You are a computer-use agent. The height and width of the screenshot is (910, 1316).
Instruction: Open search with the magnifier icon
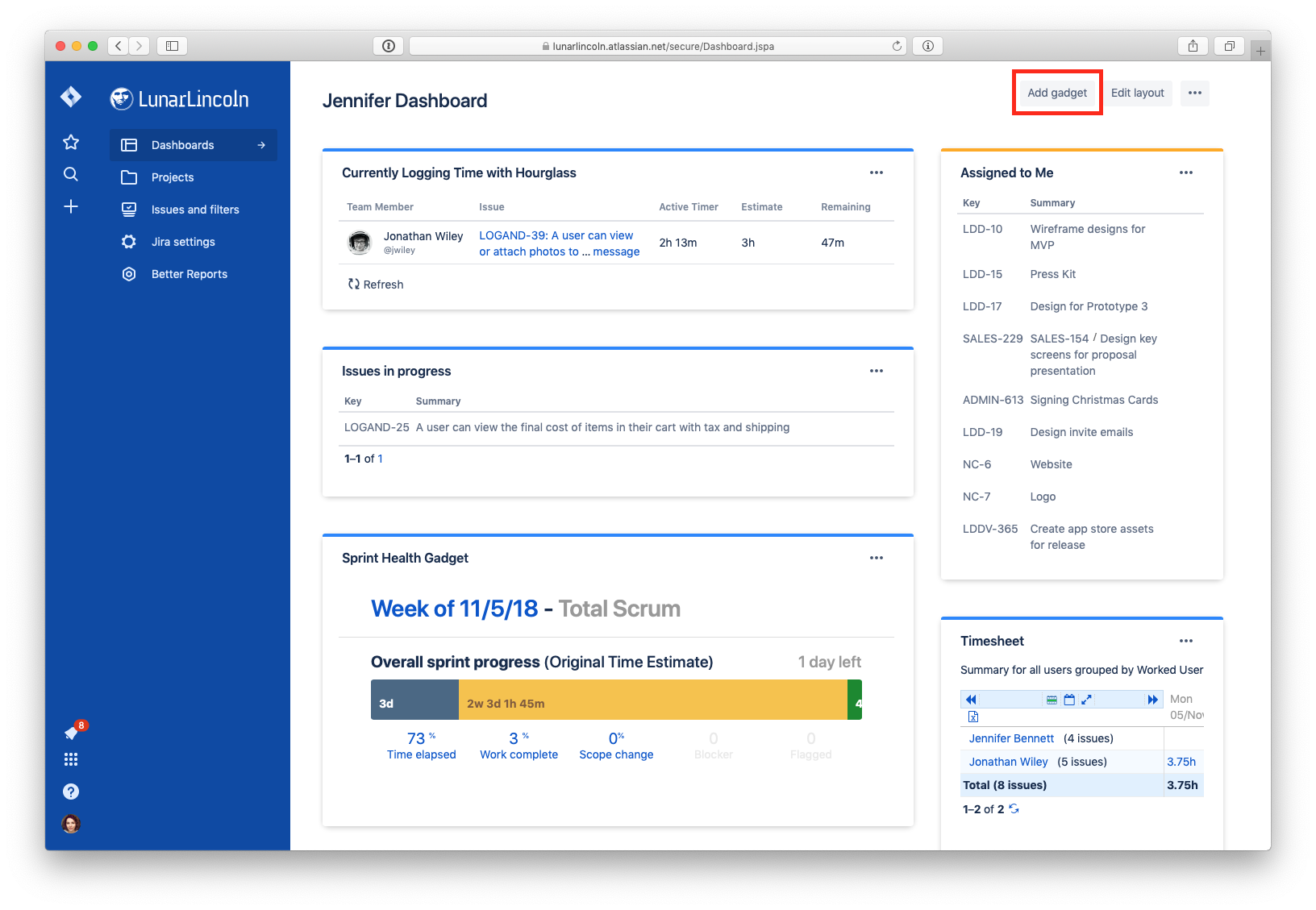pos(71,174)
